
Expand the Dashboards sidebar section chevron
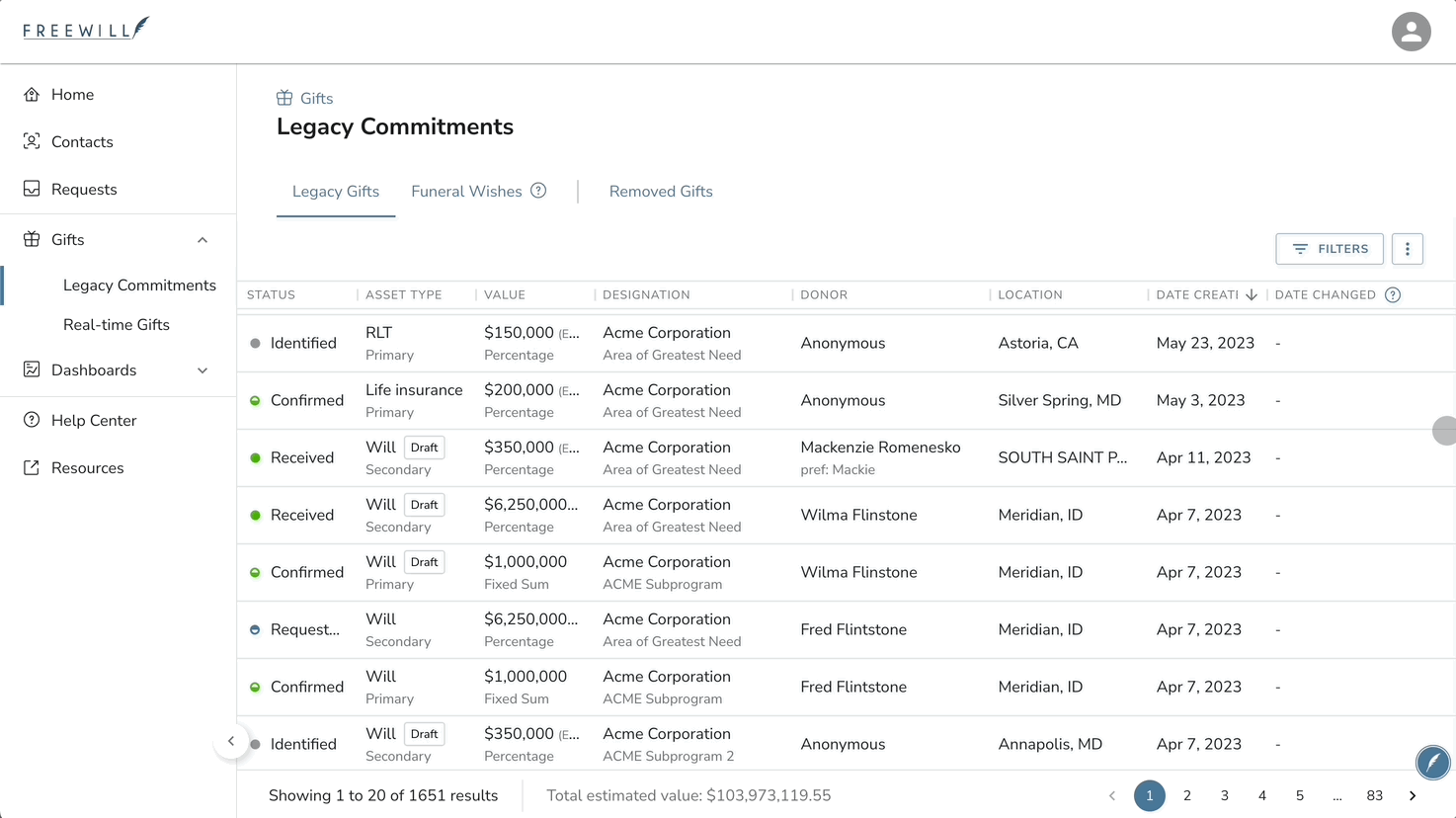(202, 370)
